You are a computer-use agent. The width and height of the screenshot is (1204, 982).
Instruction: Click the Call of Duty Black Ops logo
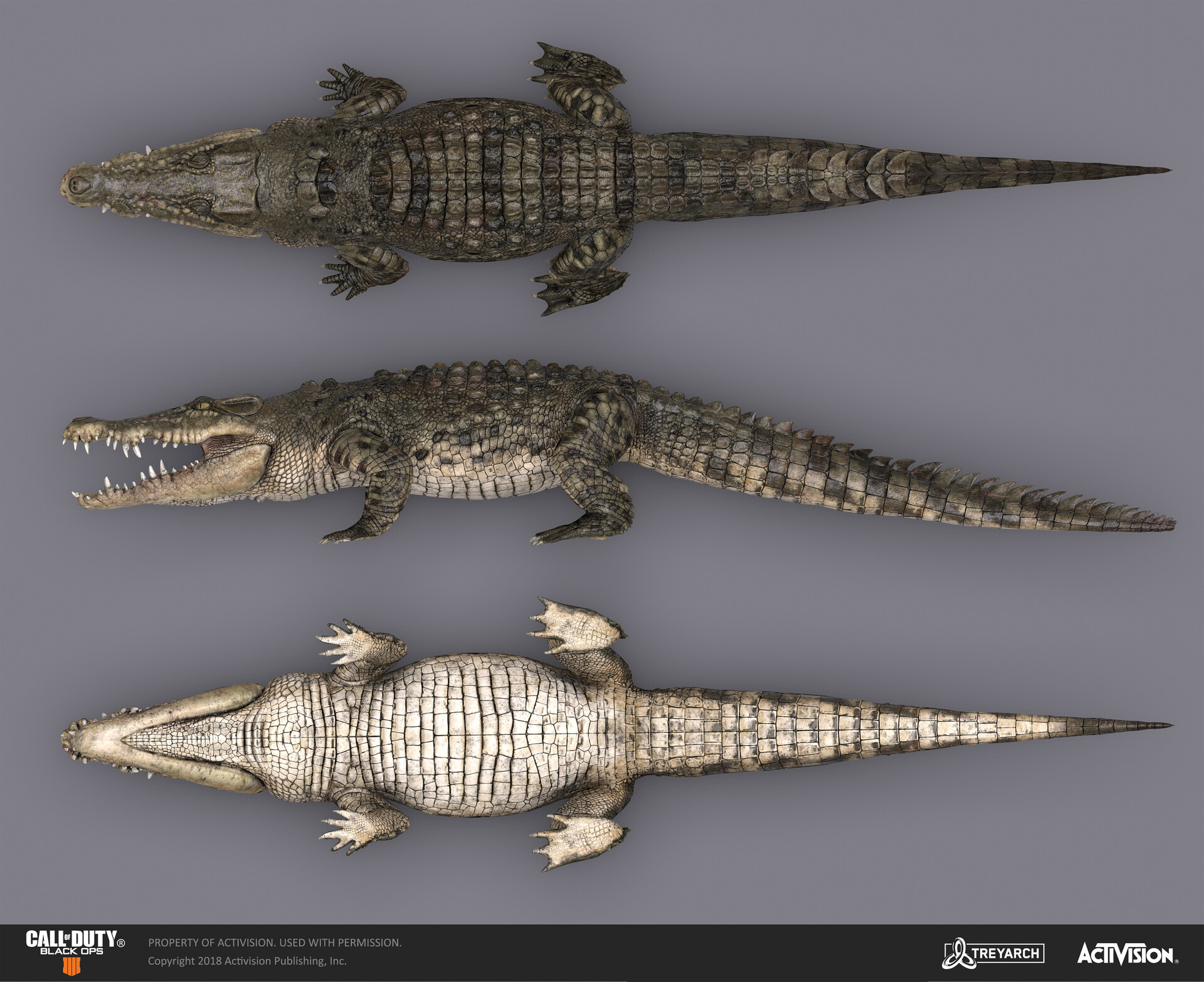tap(75, 953)
